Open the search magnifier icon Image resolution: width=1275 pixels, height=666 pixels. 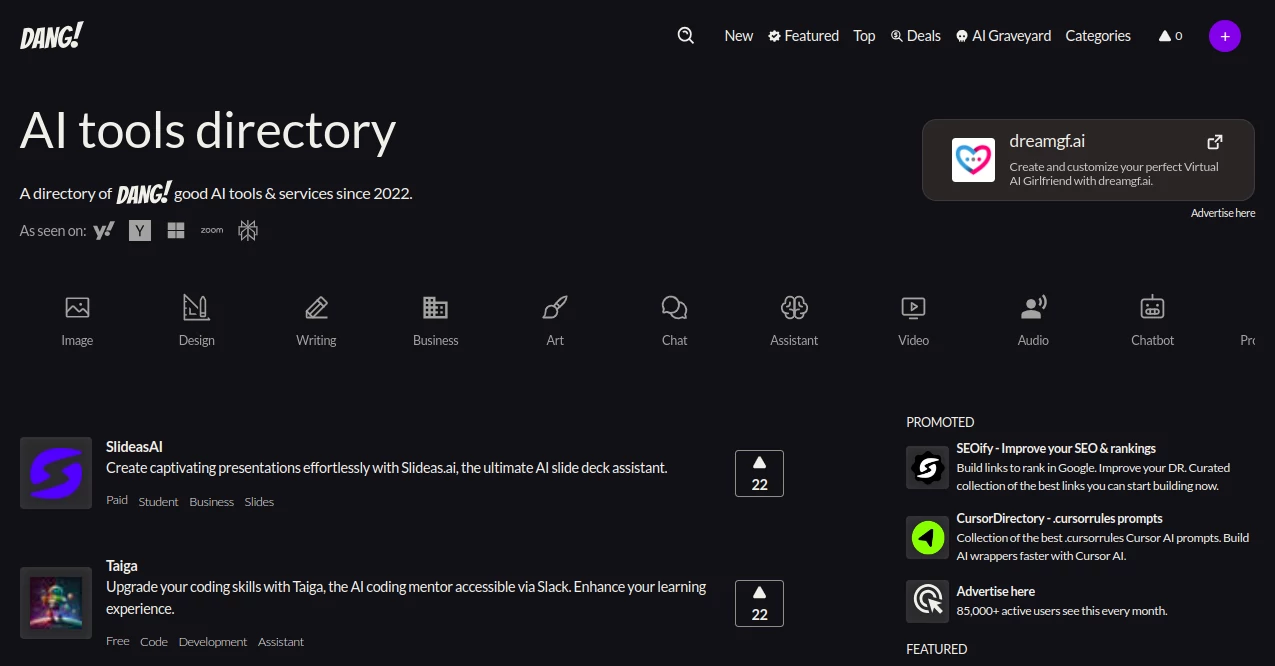(686, 35)
